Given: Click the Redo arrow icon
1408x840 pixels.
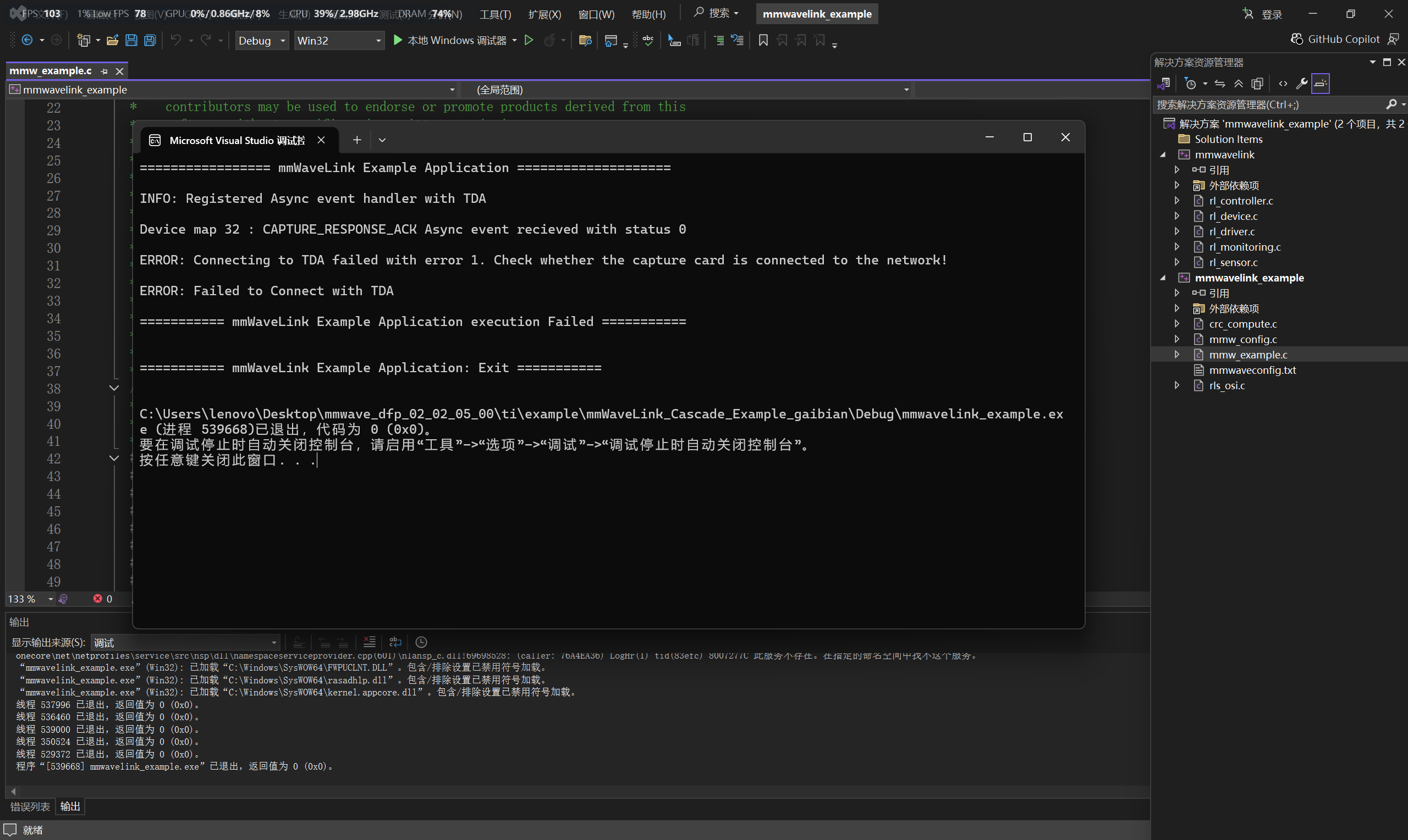Looking at the screenshot, I should (206, 40).
